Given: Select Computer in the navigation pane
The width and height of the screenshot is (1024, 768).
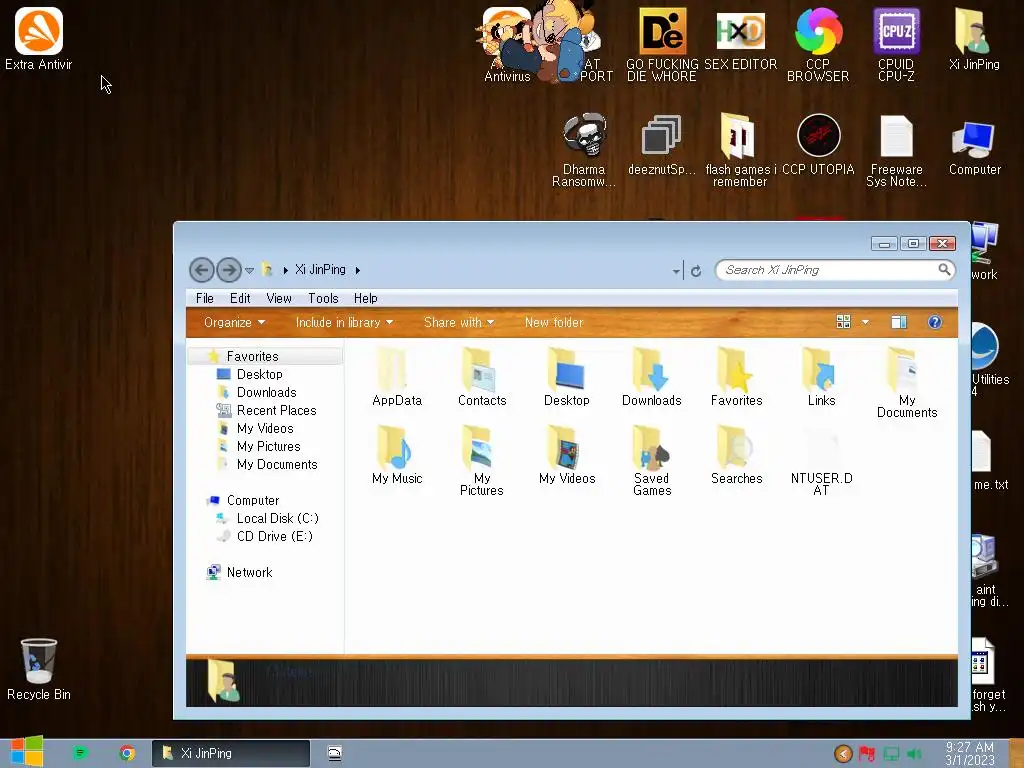Looking at the screenshot, I should (x=253, y=500).
